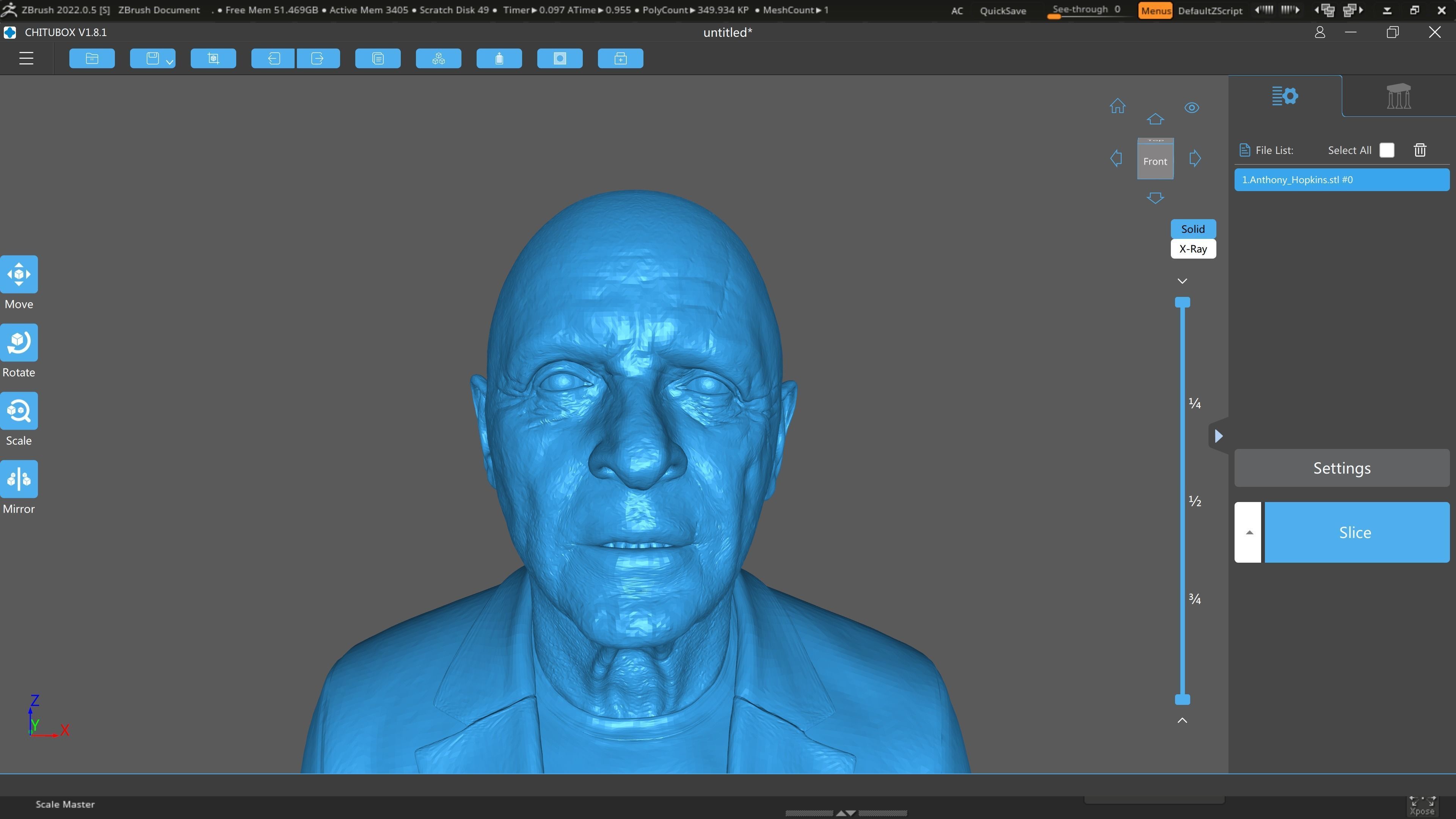Image resolution: width=1456 pixels, height=819 pixels.
Task: Click the Front face of view cube
Action: (1155, 161)
